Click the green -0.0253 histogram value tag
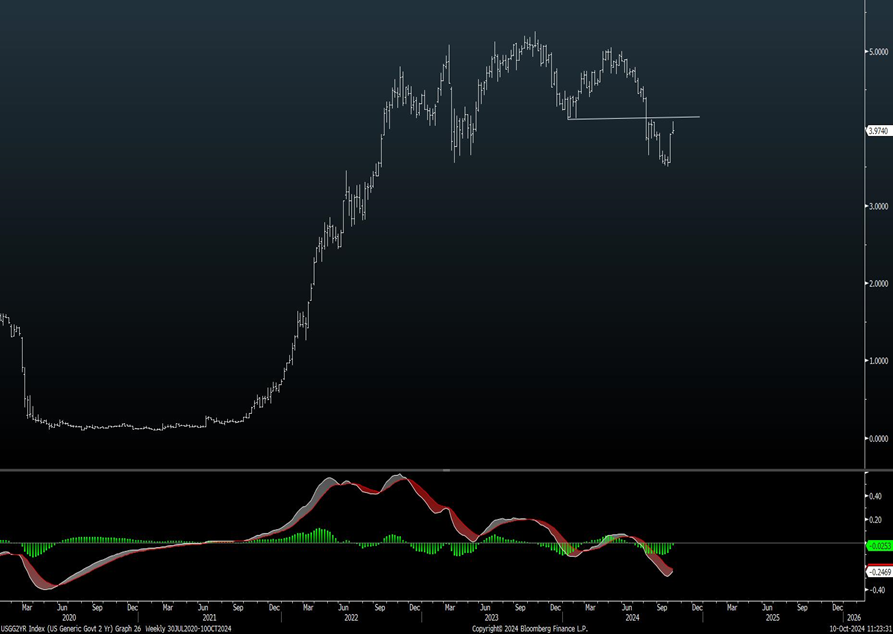This screenshot has height=634, width=893. pos(878,546)
